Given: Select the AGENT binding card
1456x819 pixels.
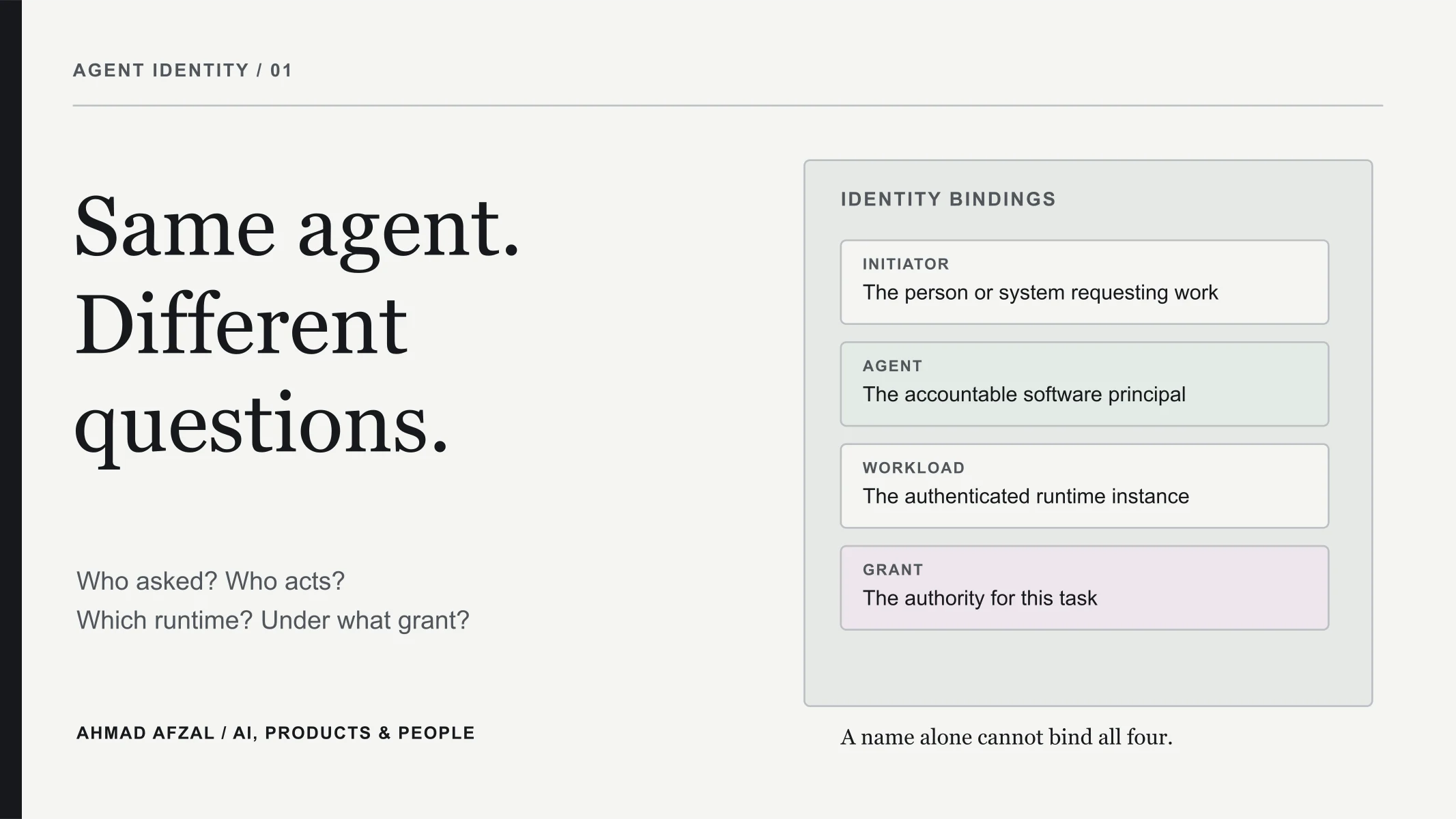Looking at the screenshot, I should point(1084,384).
